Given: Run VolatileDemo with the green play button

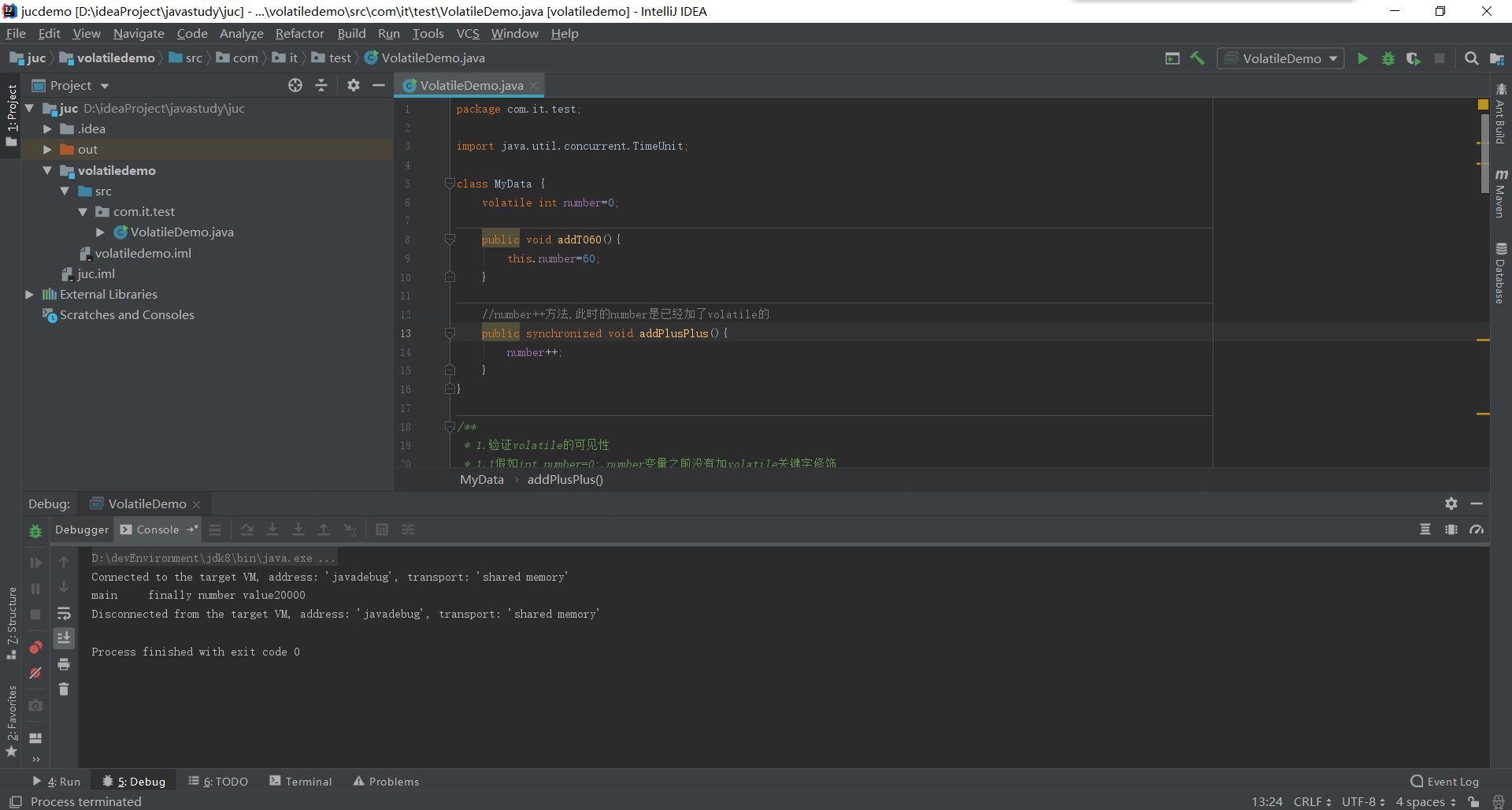Looking at the screenshot, I should (1362, 58).
